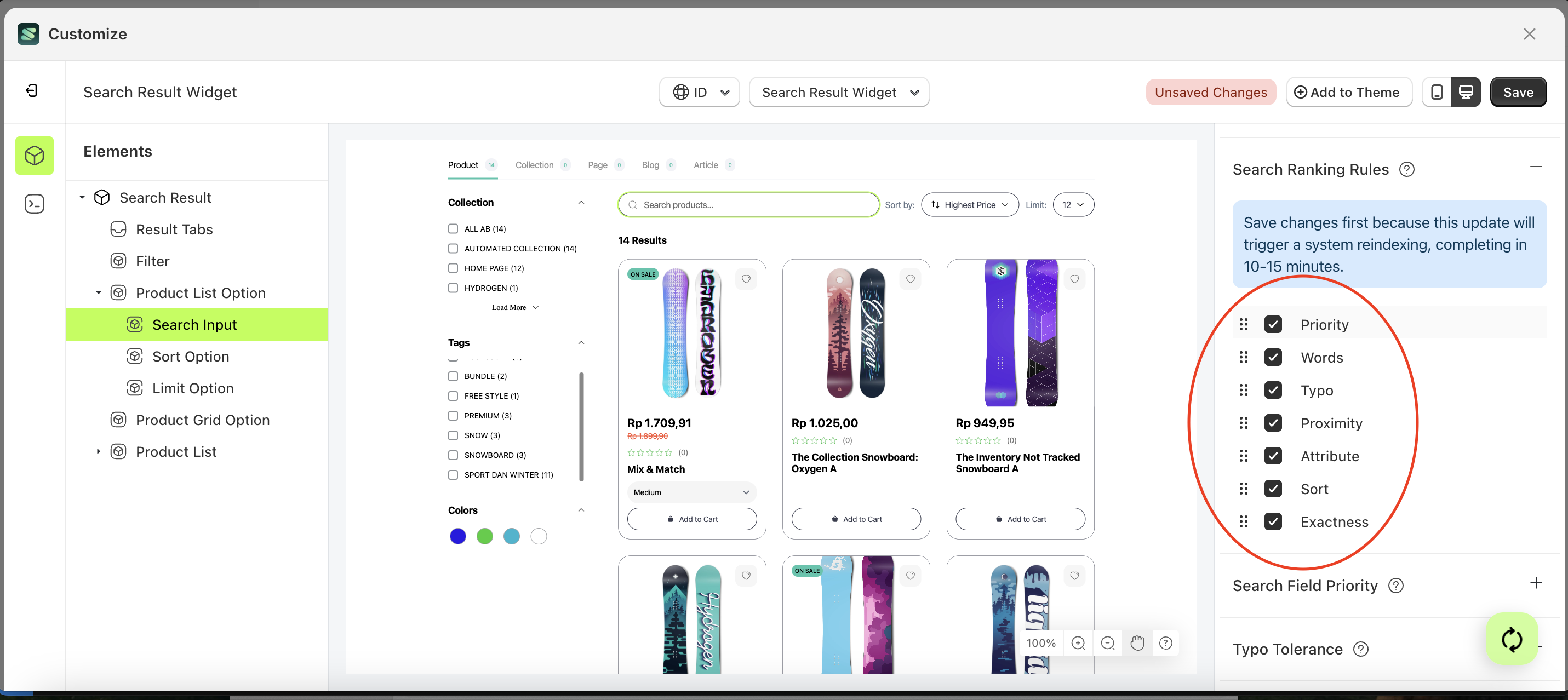1568x700 pixels.
Task: Switch to desktop preview icon
Action: [x=1466, y=92]
